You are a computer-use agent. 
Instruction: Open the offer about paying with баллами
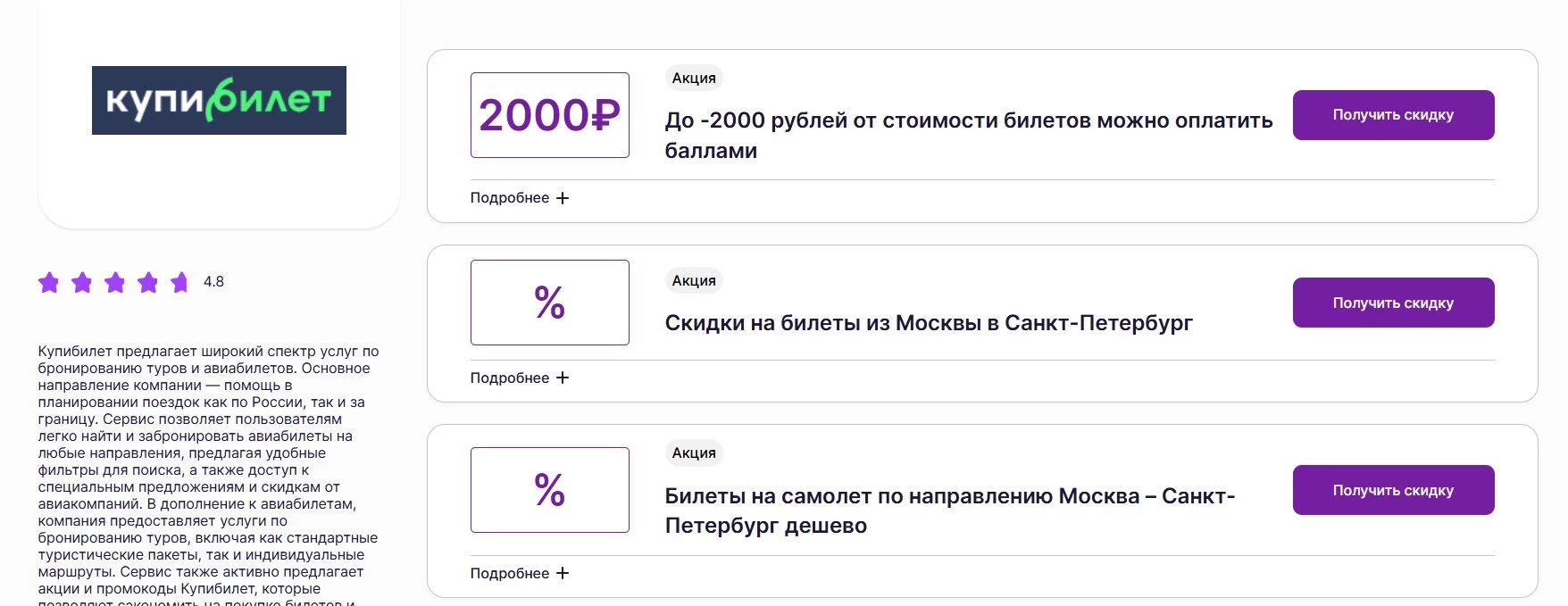(969, 134)
